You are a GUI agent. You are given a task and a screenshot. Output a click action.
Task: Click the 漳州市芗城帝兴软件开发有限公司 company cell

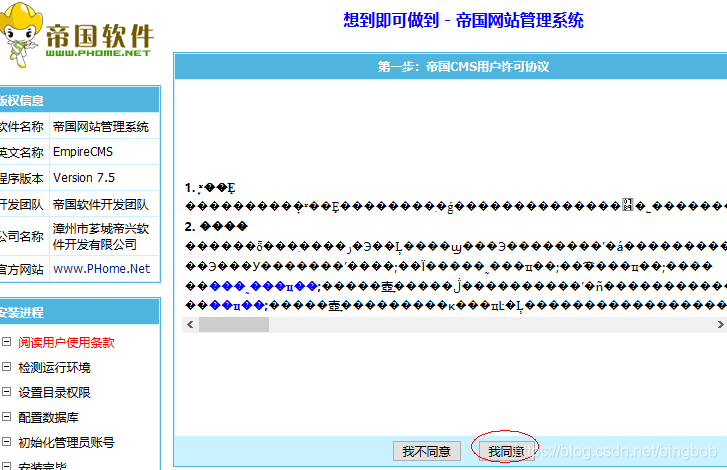click(104, 236)
